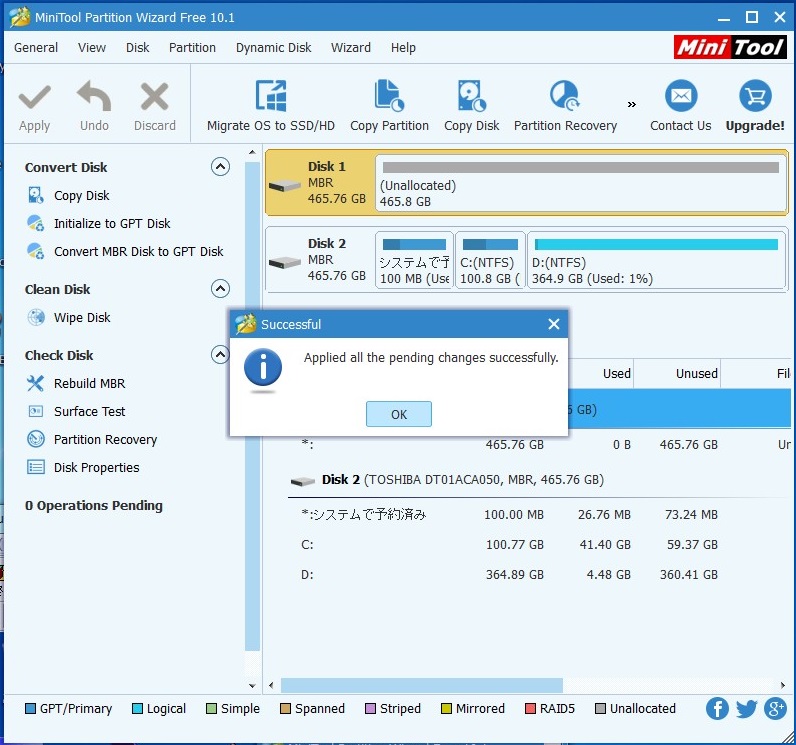Open the MiniTool Facebook page
Image resolution: width=796 pixels, height=745 pixels.
coord(717,708)
